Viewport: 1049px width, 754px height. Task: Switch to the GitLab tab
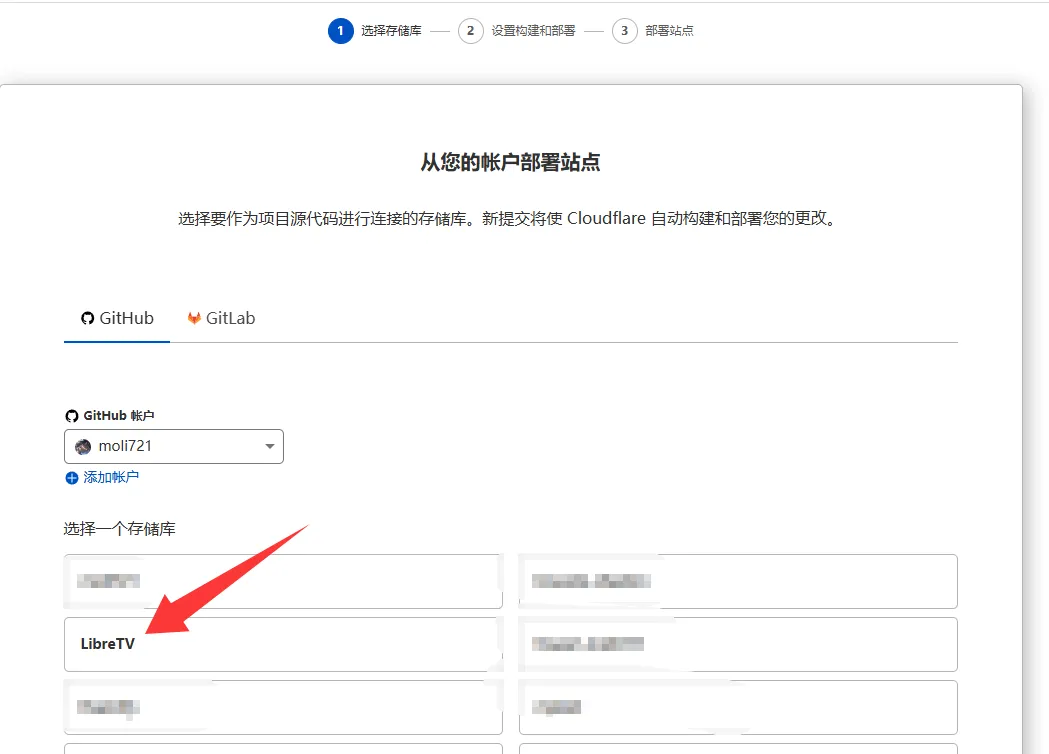[x=221, y=318]
